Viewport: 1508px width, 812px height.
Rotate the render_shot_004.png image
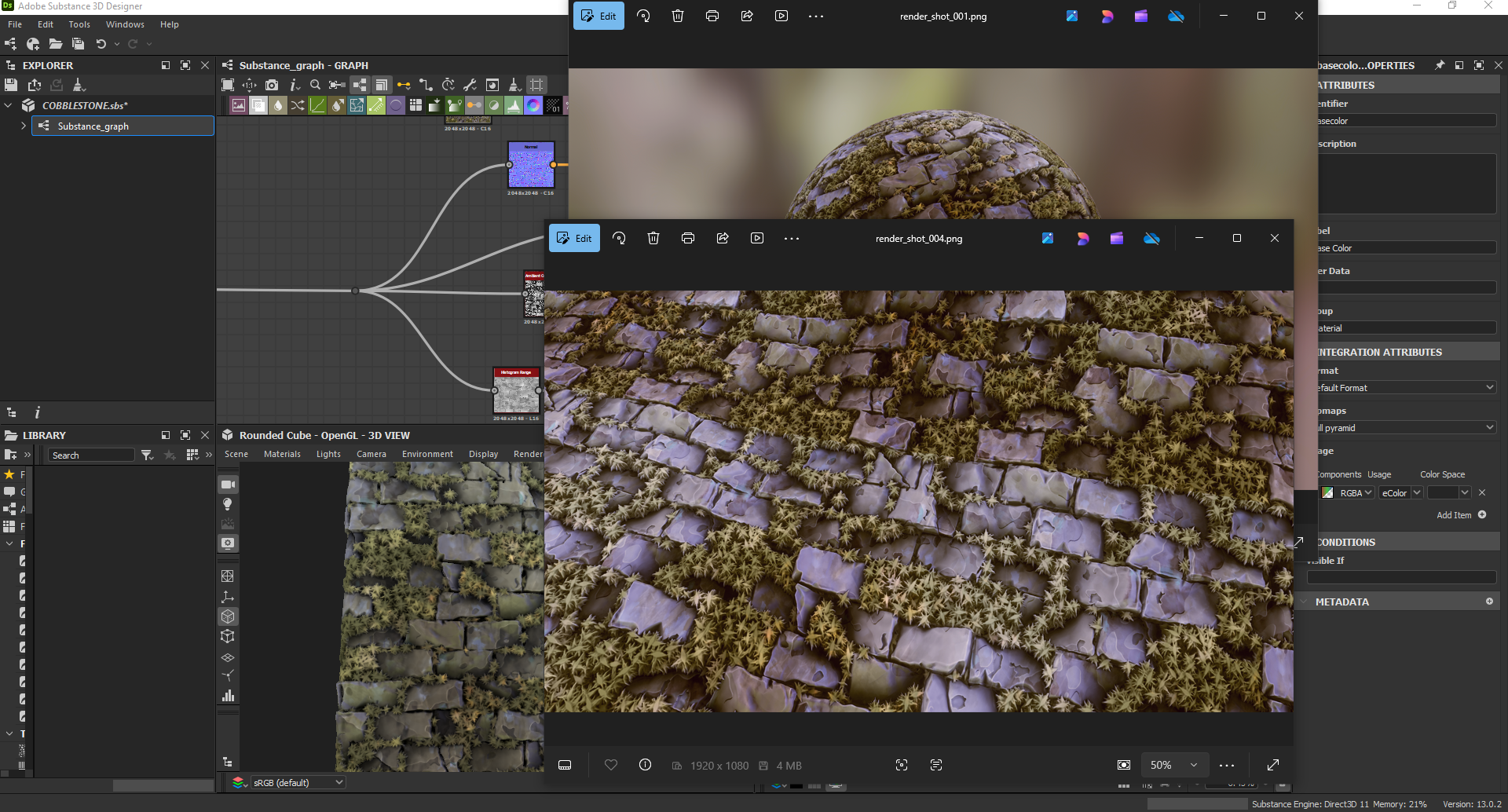pyautogui.click(x=619, y=238)
